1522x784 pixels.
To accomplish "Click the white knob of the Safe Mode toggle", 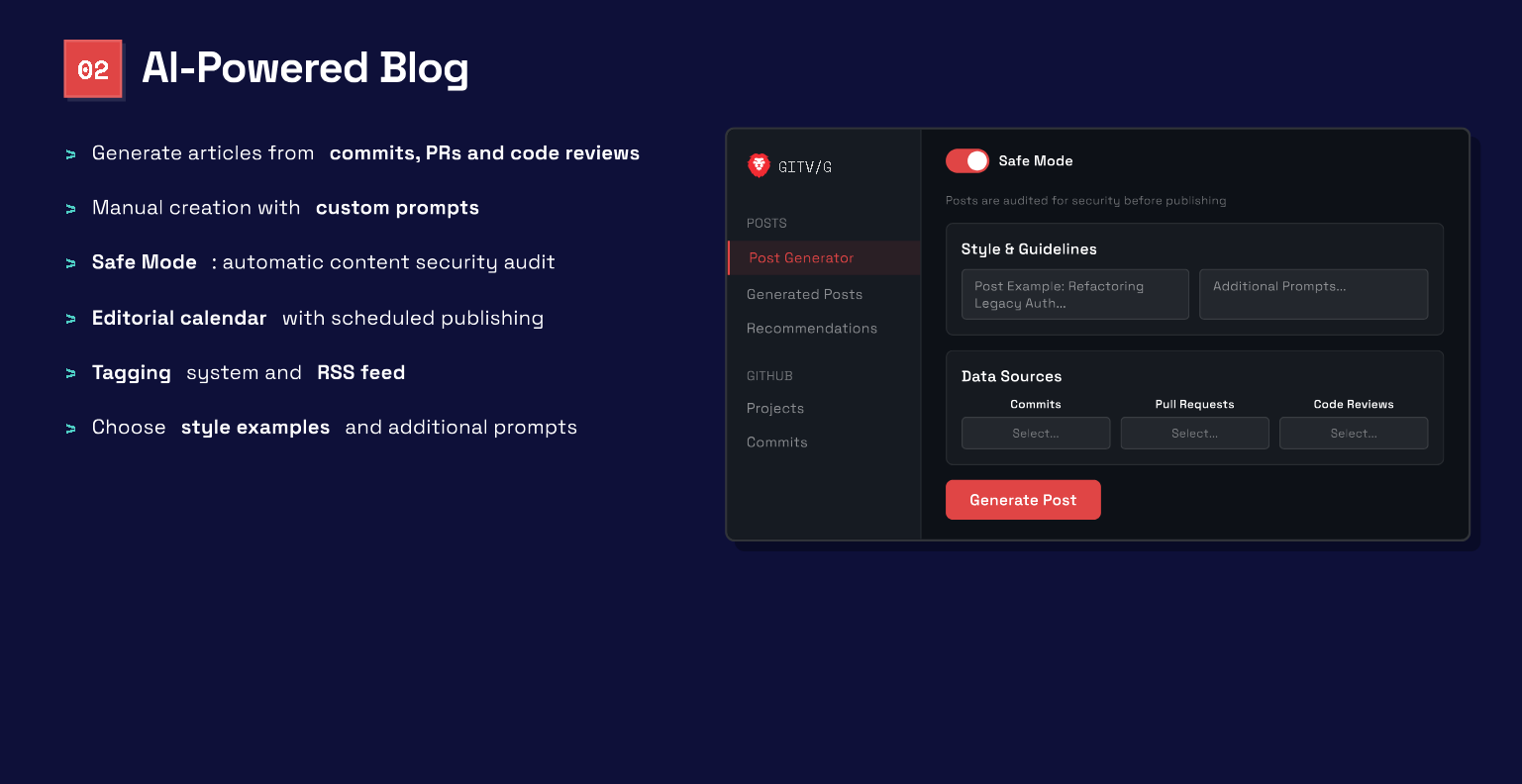I will pos(976,160).
